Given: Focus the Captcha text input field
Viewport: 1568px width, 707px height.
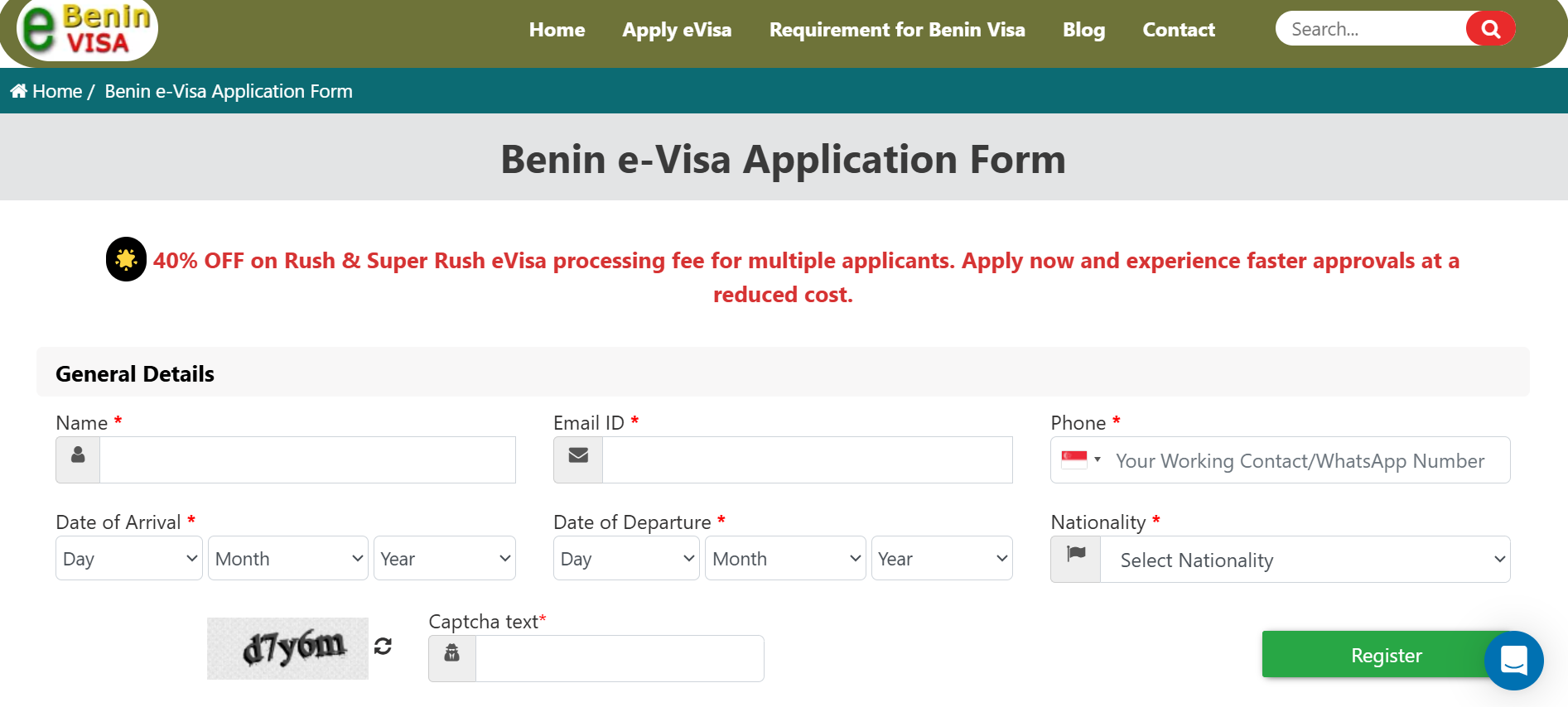Looking at the screenshot, I should coord(620,659).
